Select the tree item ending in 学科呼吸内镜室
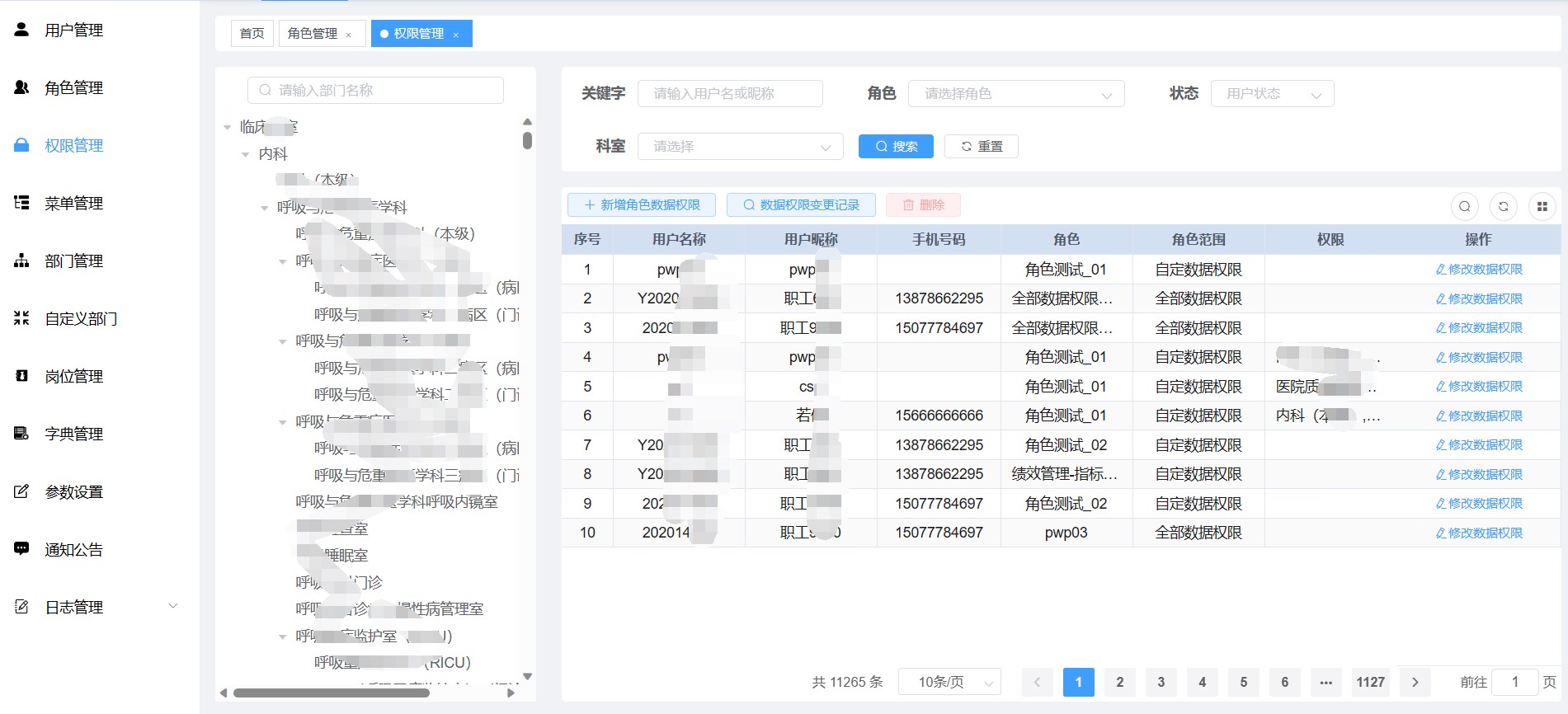The height and width of the screenshot is (714, 1568). coord(397,502)
